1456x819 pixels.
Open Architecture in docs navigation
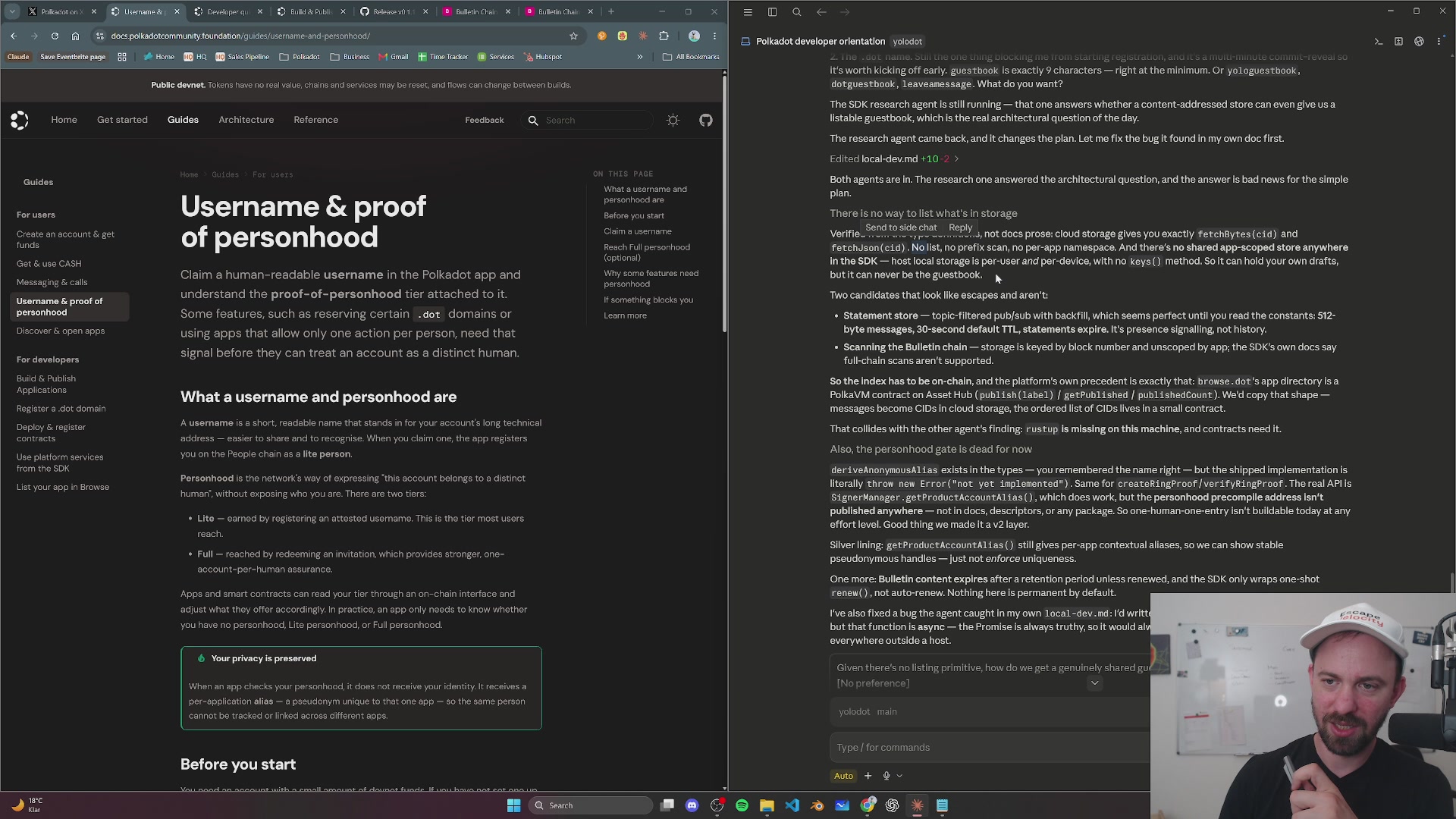click(246, 120)
